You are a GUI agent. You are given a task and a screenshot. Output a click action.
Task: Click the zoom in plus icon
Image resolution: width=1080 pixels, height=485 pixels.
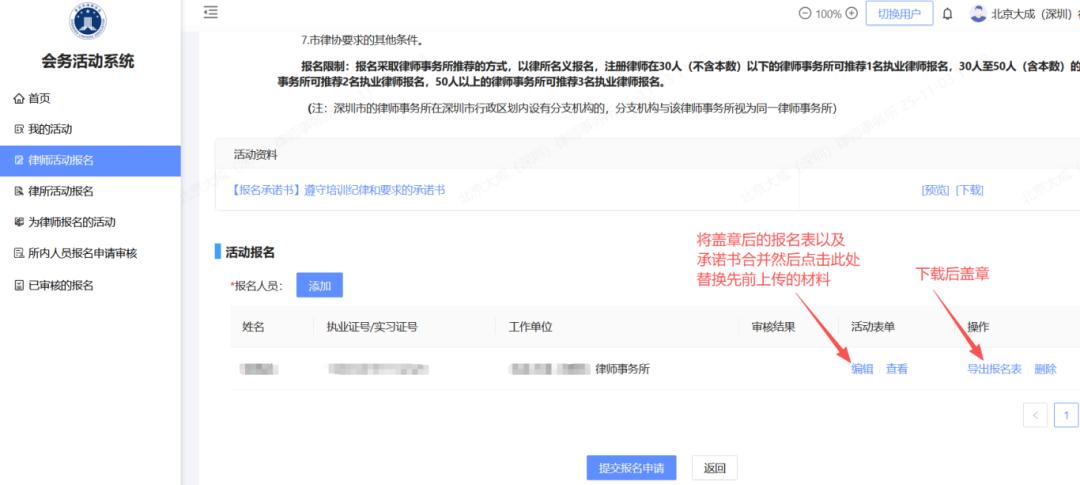pyautogui.click(x=852, y=14)
